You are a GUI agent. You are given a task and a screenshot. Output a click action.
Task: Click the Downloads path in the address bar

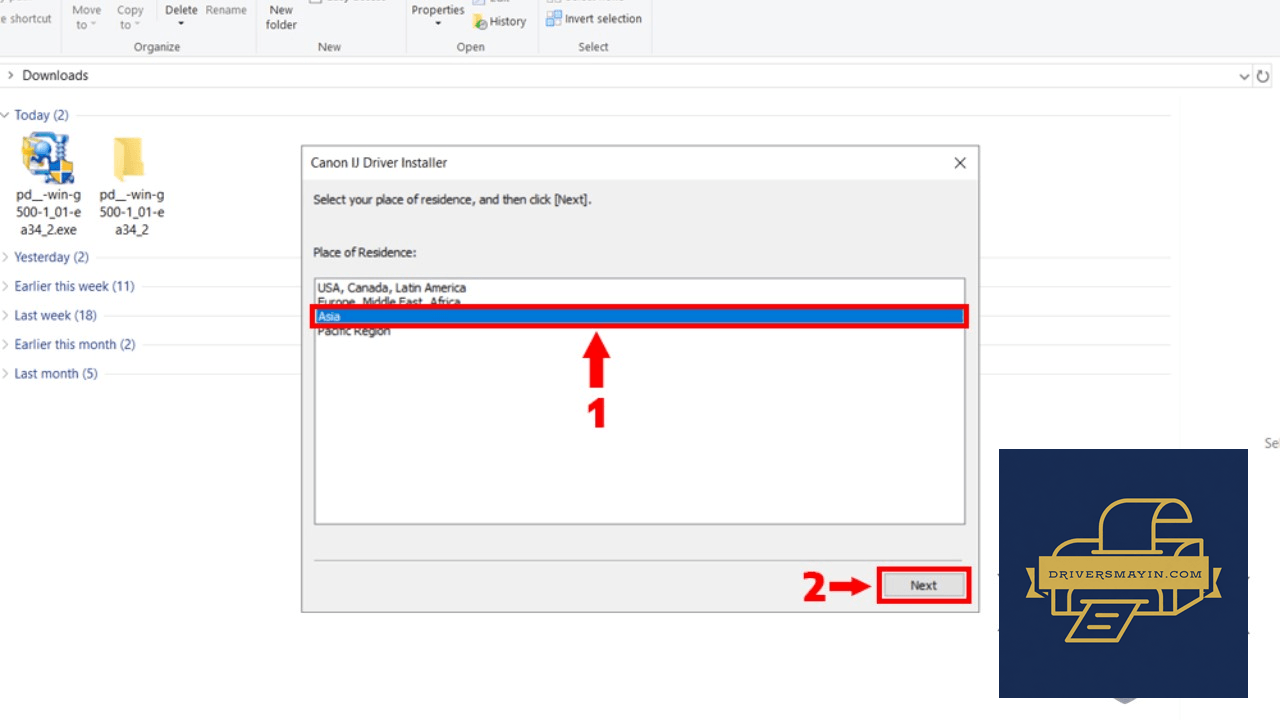pos(55,75)
